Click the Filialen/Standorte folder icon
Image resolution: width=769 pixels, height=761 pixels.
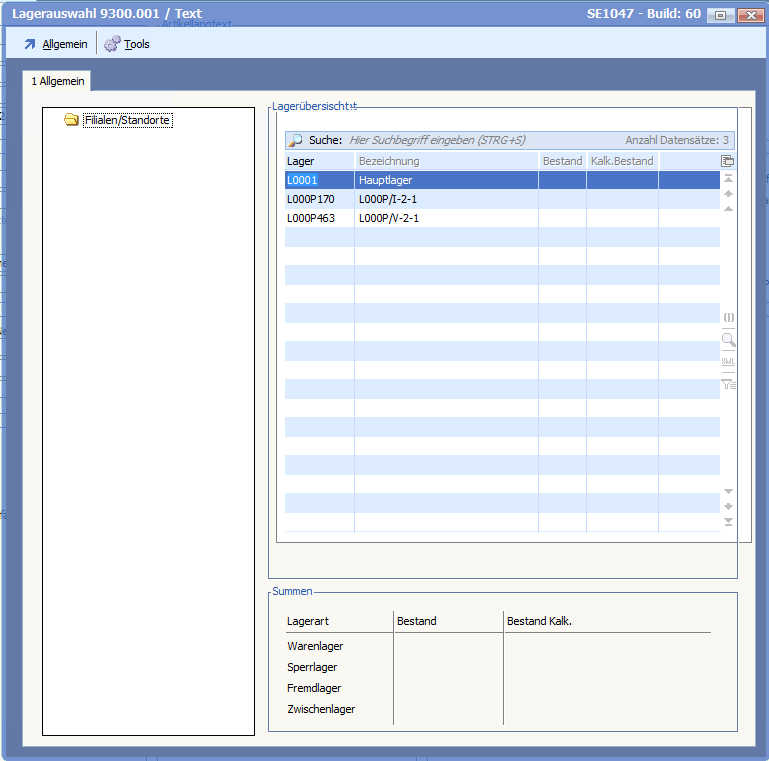click(x=71, y=120)
